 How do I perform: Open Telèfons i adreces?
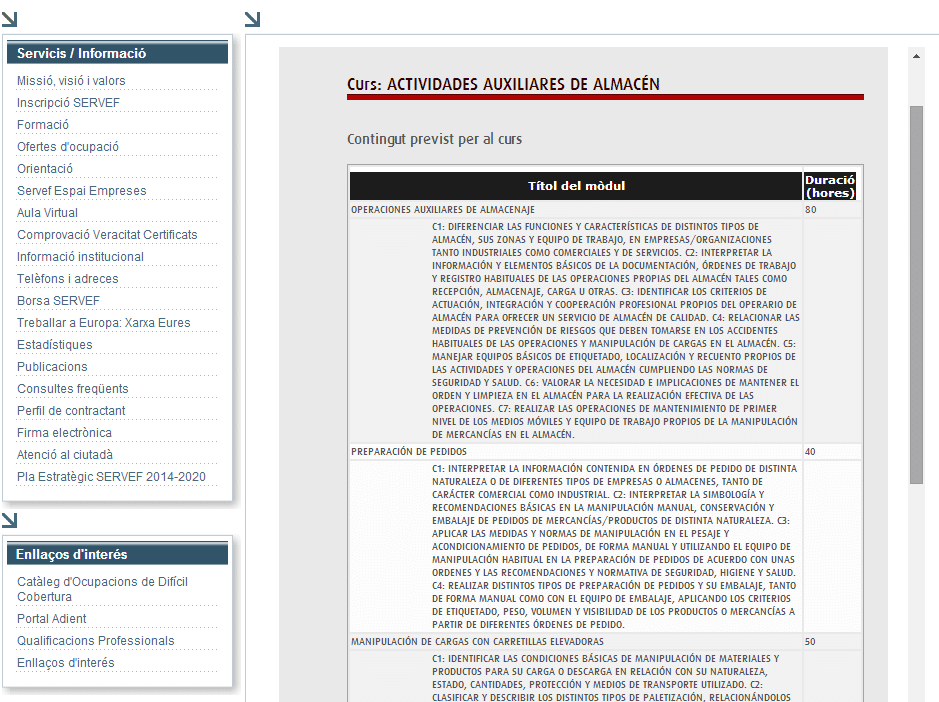click(67, 279)
